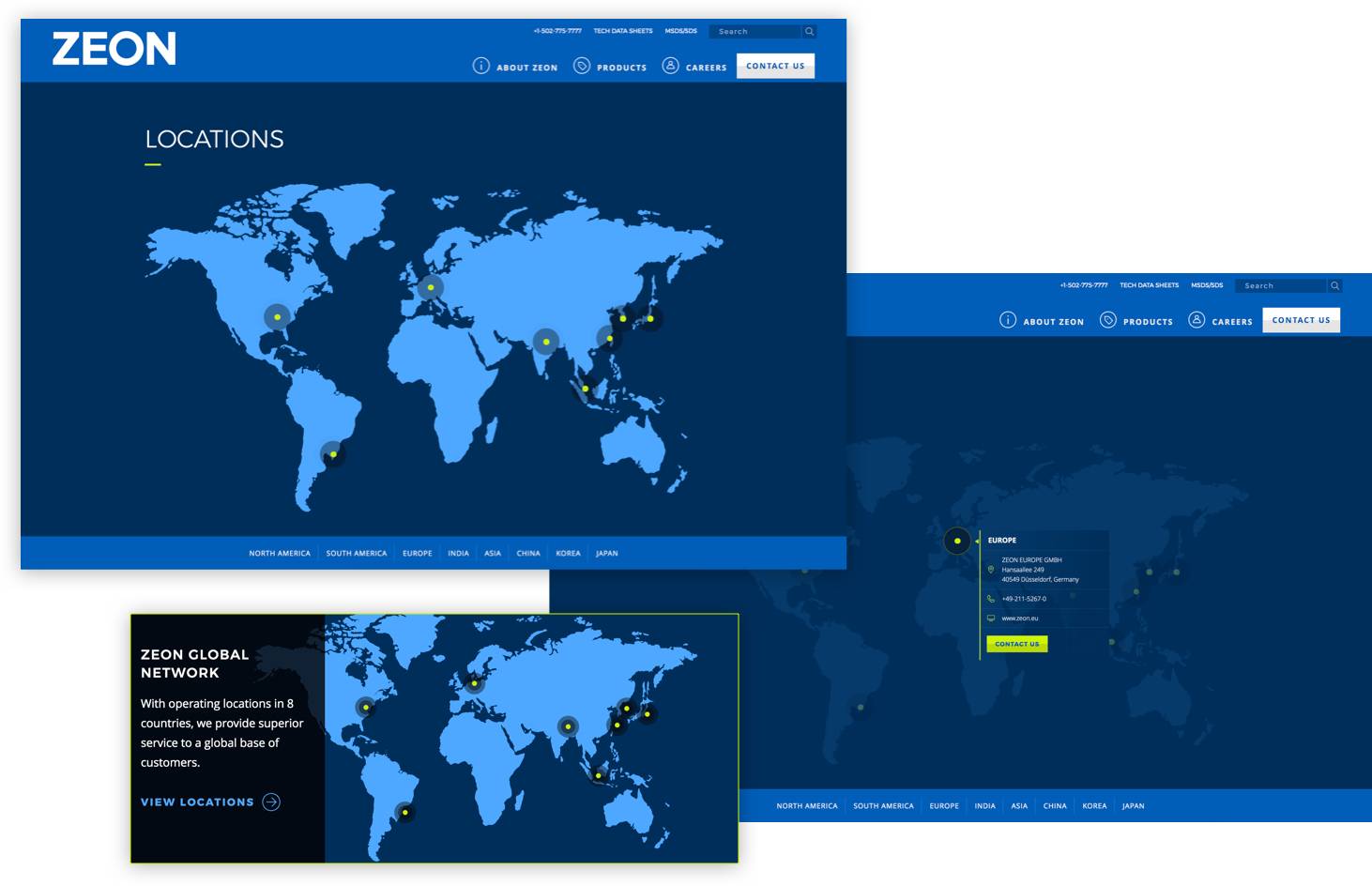The height and width of the screenshot is (886, 1372).
Task: Click the South America marker in Global Network card
Action: [405, 812]
